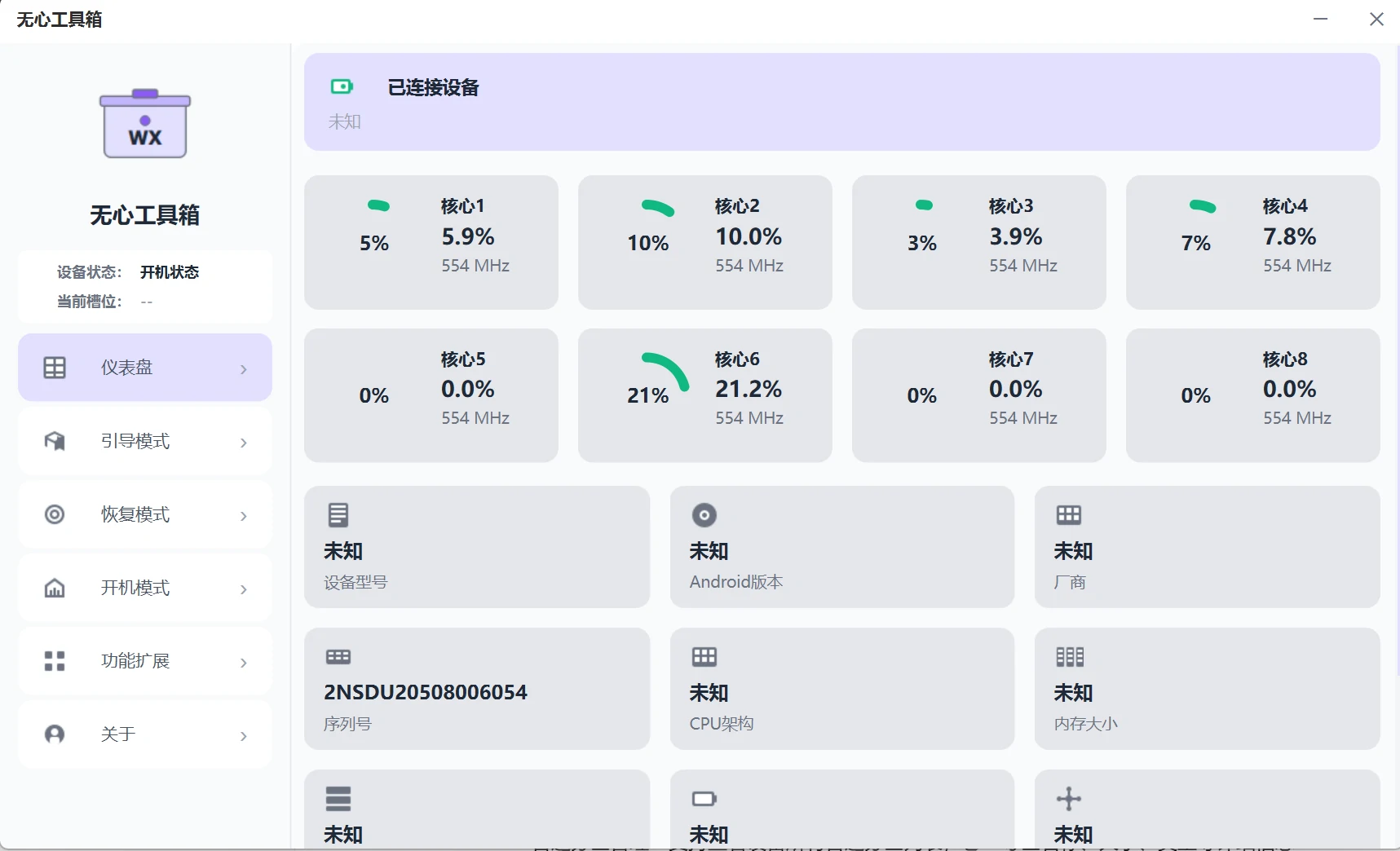Open the 开机模式 menu item
This screenshot has width=1400, height=851.
145,588
